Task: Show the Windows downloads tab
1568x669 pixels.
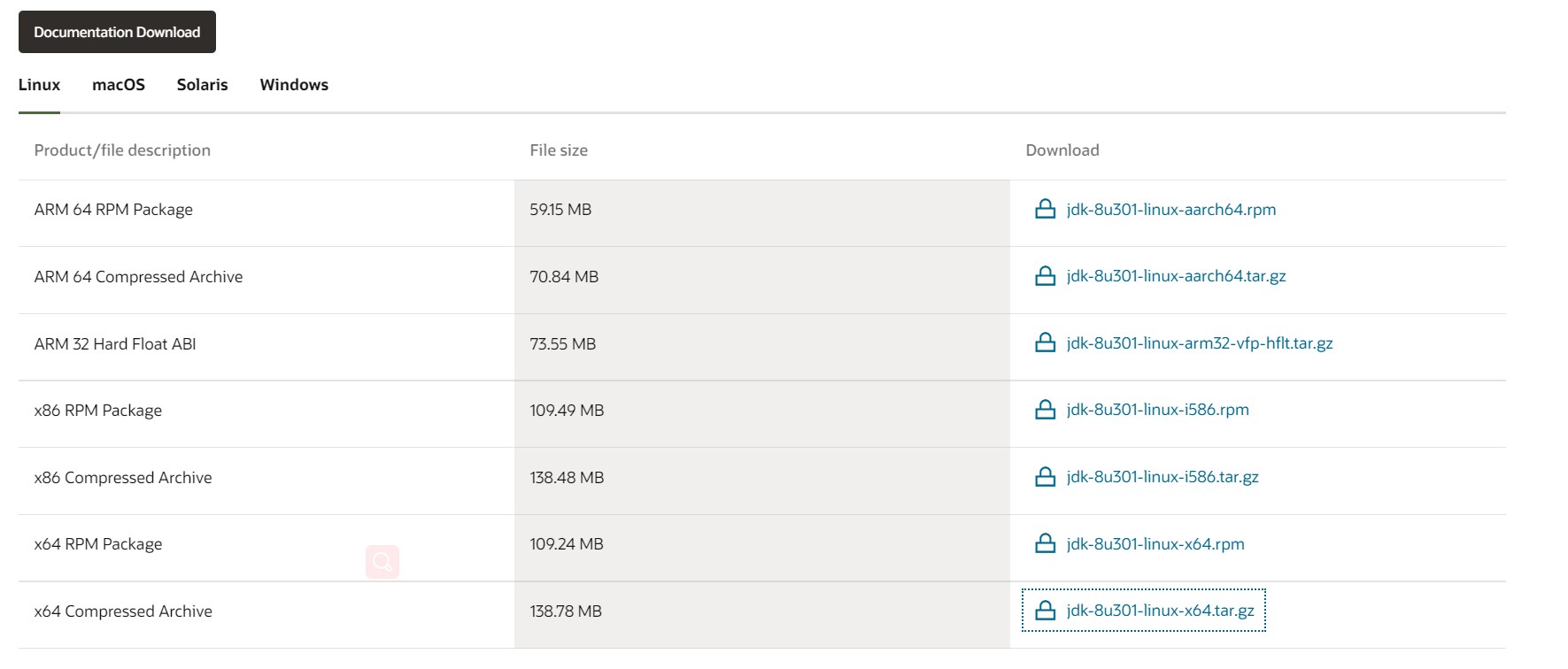Action: click(294, 85)
